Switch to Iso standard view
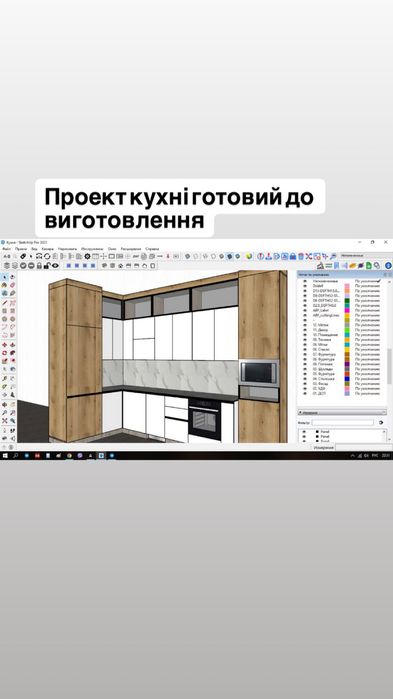Image resolution: width=393 pixels, height=699 pixels. click(x=105, y=266)
